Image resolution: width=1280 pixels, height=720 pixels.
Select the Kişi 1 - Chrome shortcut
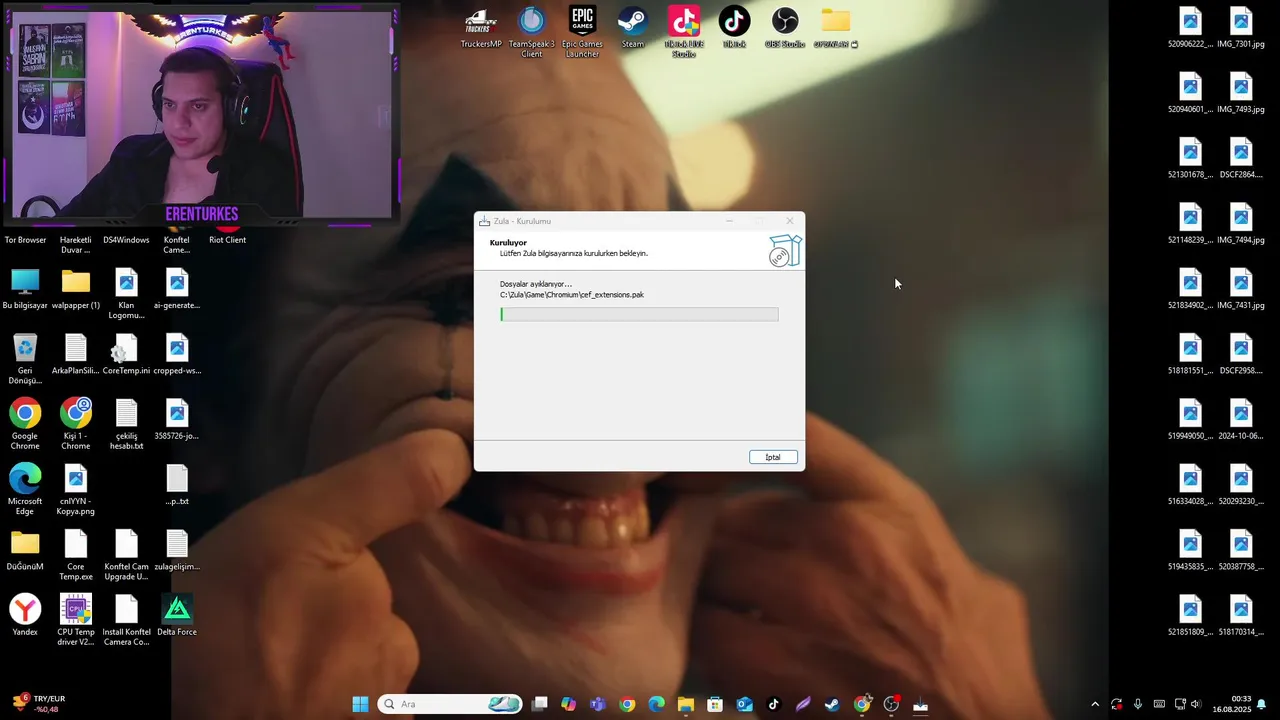pyautogui.click(x=76, y=423)
